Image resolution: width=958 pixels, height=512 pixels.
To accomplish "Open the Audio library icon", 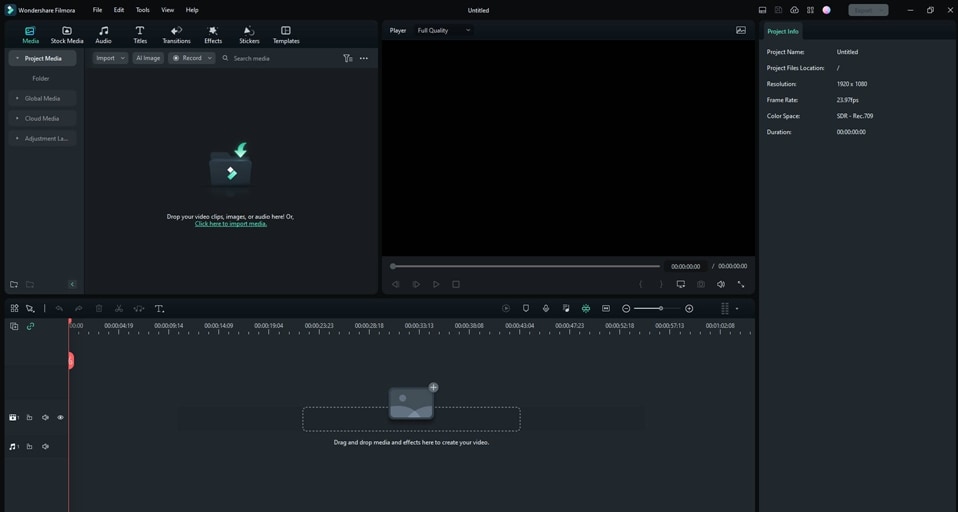I will [x=103, y=35].
